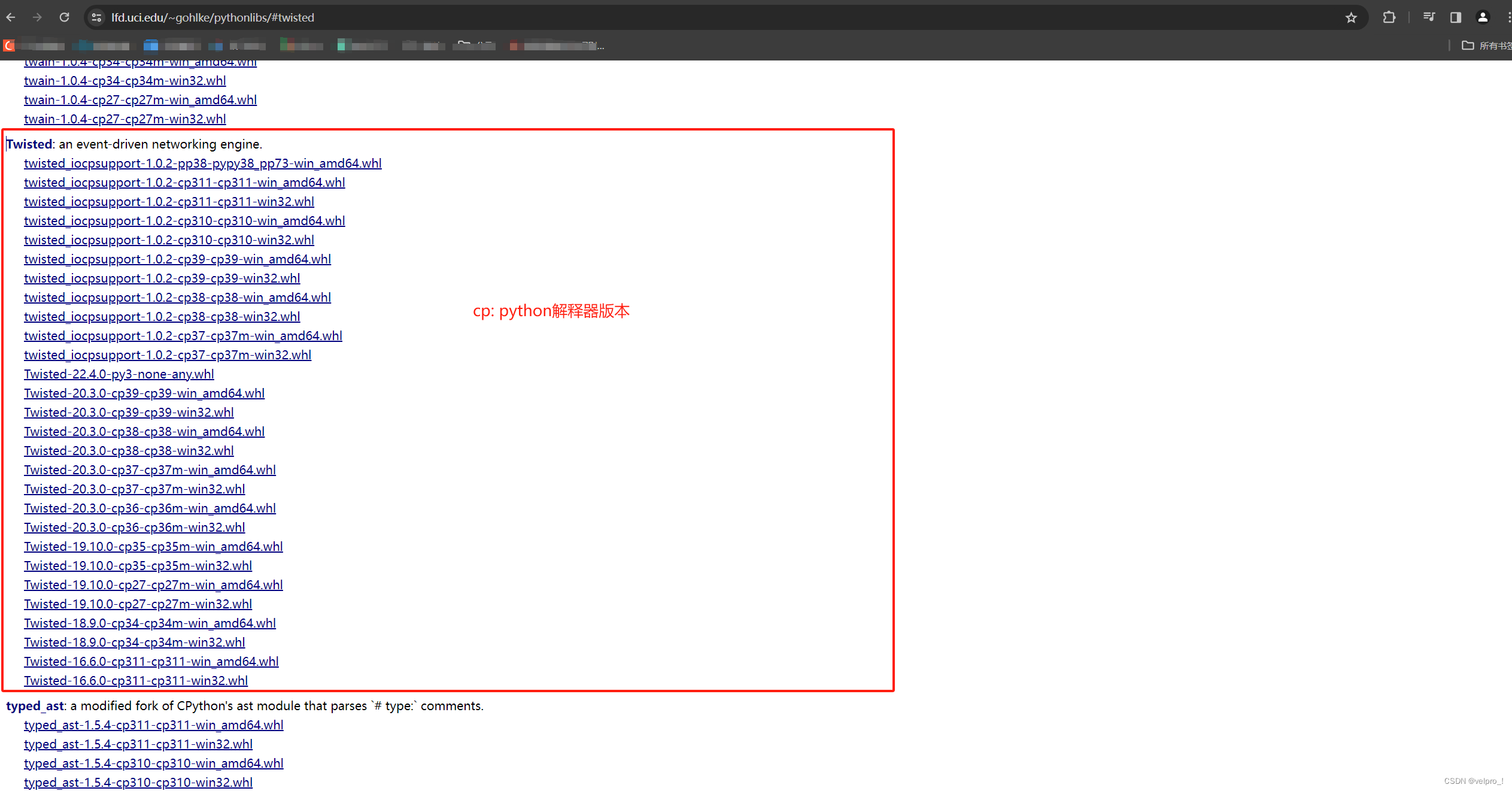
Task: Download twisted_iocpsupport cp37m win_amd64 wheel
Action: pos(183,335)
